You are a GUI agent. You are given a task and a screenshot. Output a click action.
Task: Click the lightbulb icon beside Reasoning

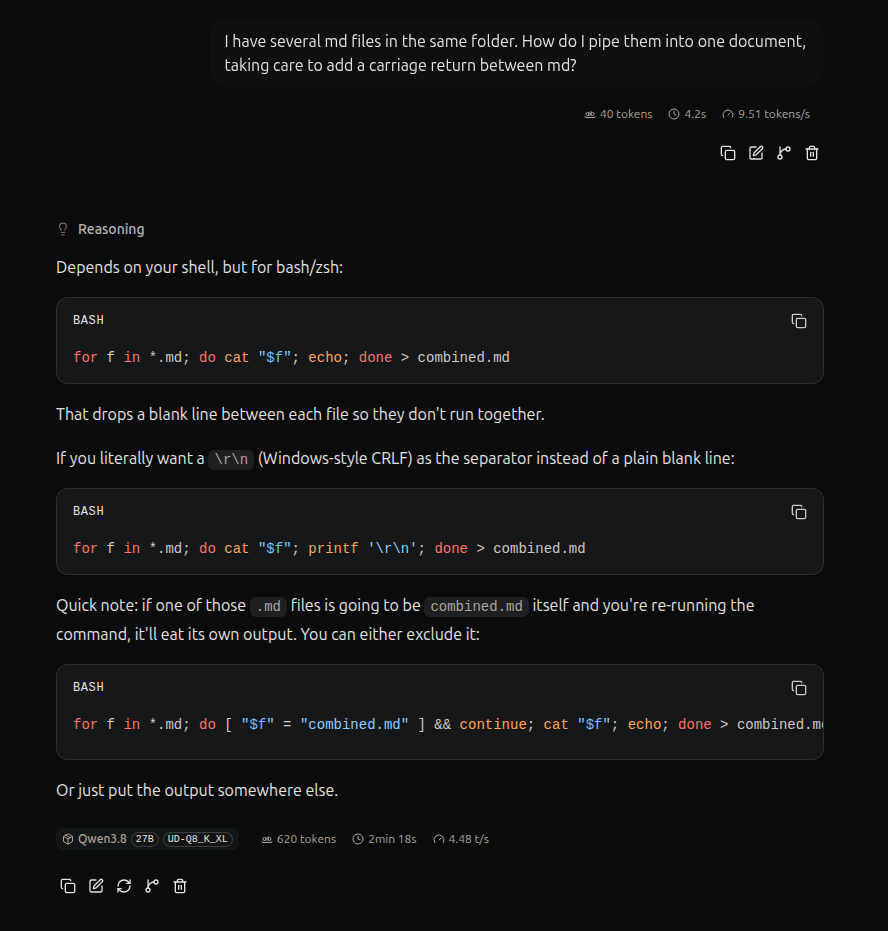(63, 229)
